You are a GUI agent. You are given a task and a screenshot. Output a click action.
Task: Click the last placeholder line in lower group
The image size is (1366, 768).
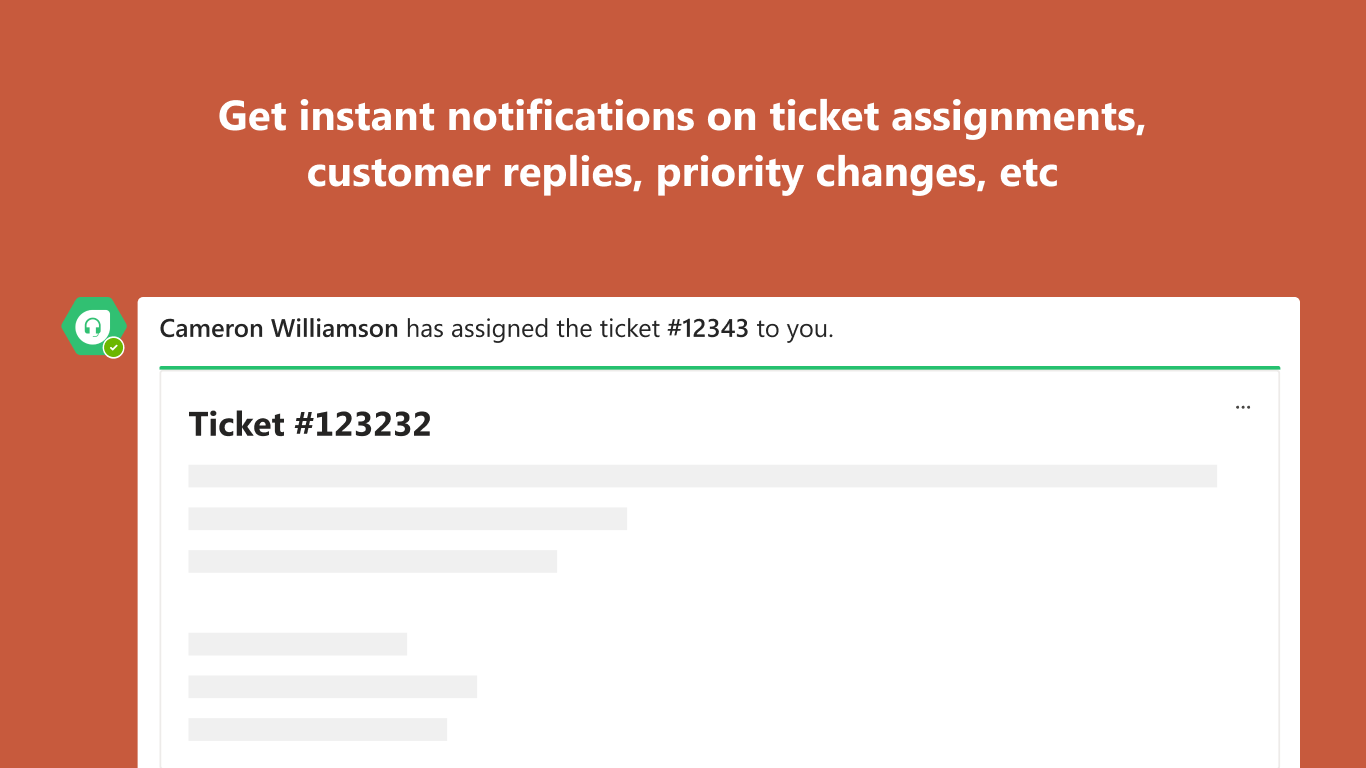(317, 729)
